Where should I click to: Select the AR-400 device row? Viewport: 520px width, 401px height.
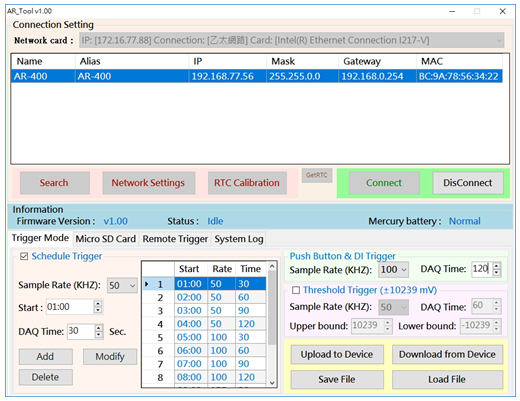point(257,76)
